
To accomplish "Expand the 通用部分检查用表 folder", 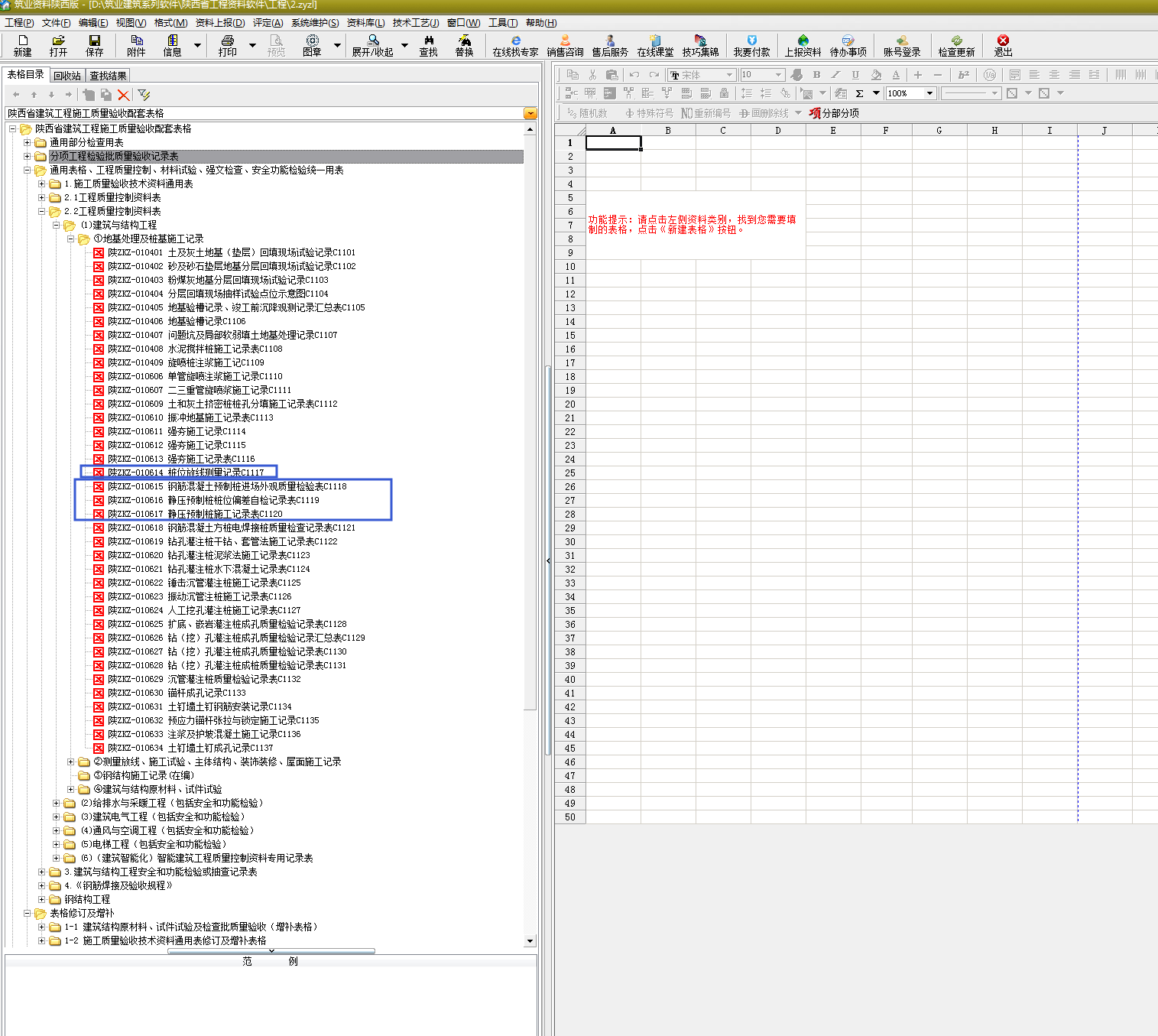I will tap(28, 142).
